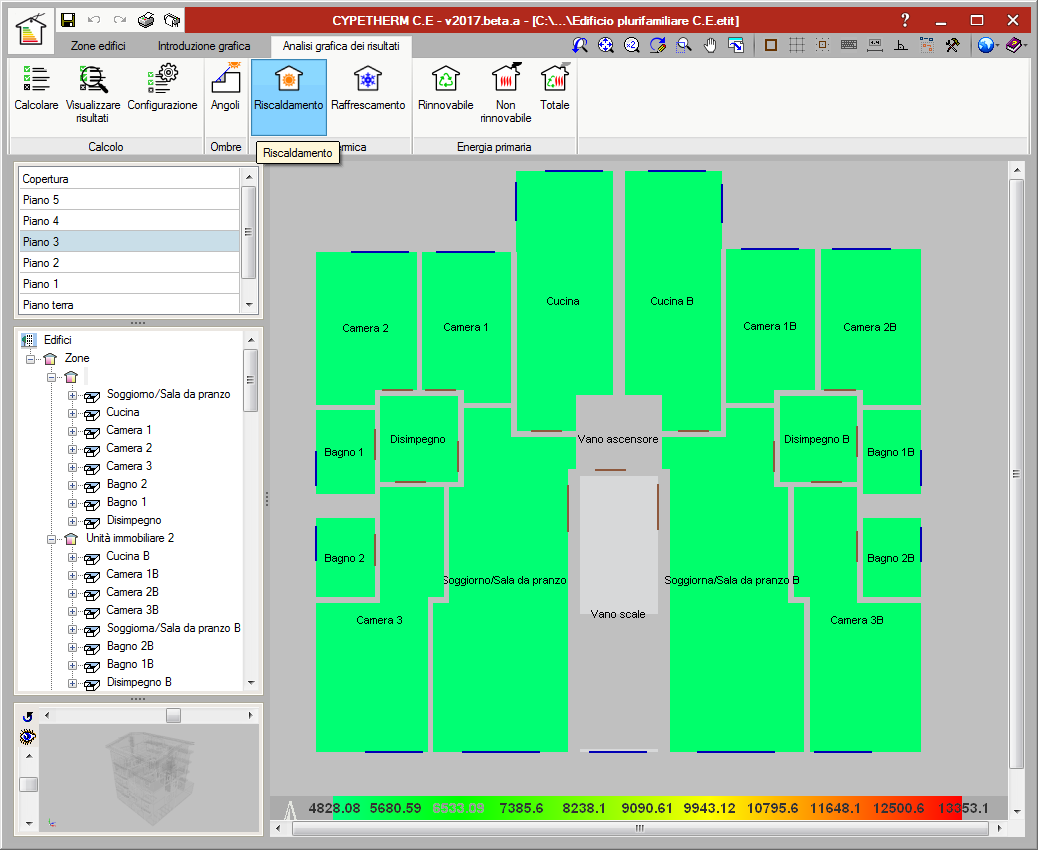Click the dotted layers diagram icon
This screenshot has width=1038, height=850.
tap(927, 45)
